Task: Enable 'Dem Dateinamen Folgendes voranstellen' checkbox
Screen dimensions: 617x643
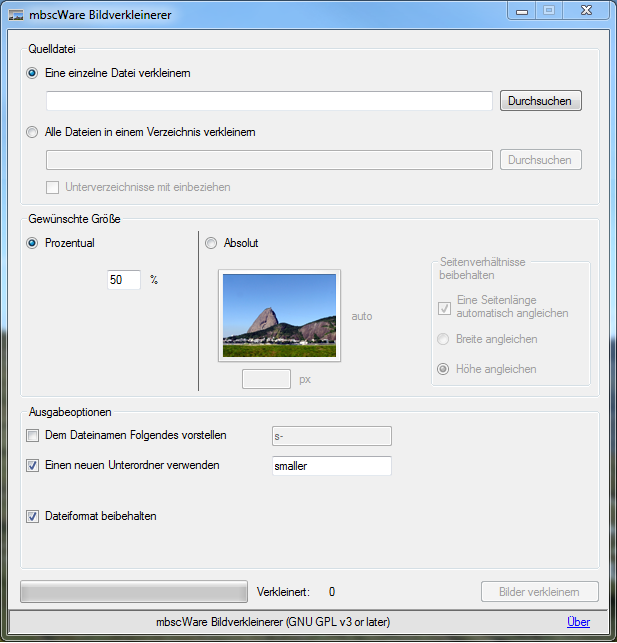Action: click(x=33, y=435)
